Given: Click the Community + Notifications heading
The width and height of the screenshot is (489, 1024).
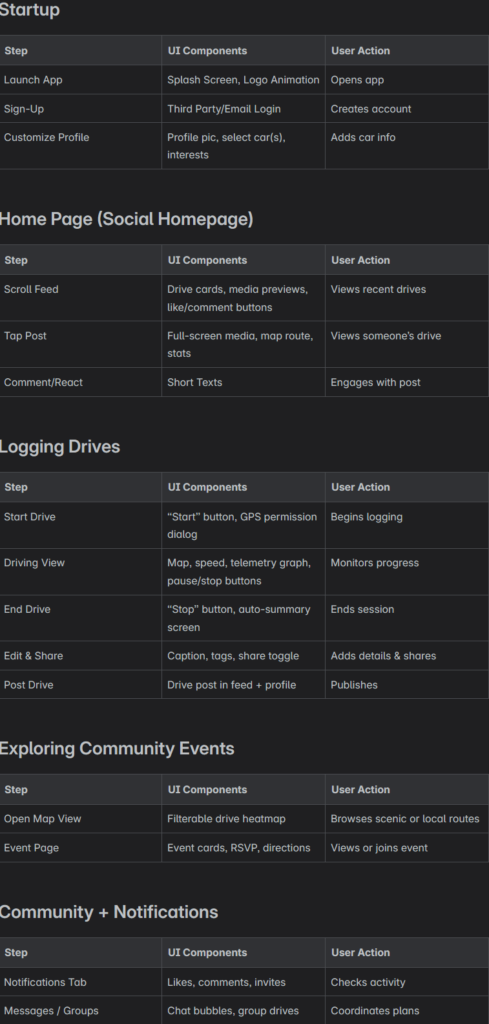Looking at the screenshot, I should click(x=109, y=912).
